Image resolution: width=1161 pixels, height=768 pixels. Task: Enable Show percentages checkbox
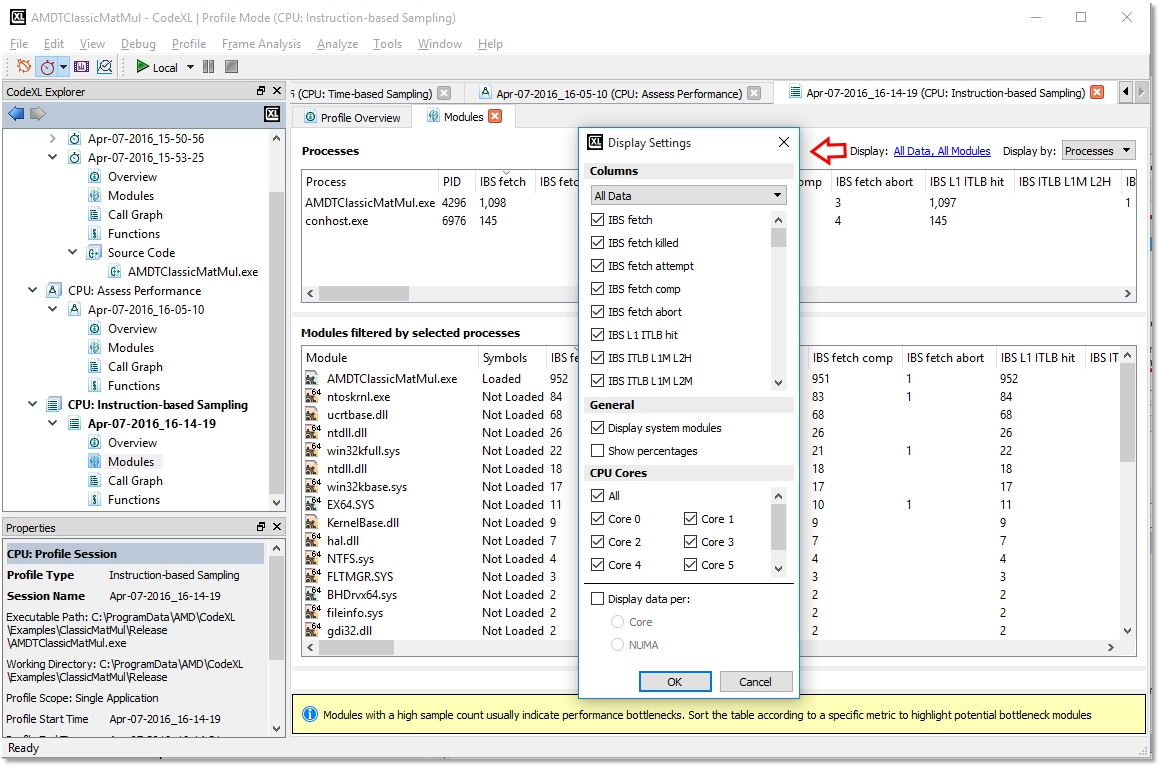(x=598, y=451)
